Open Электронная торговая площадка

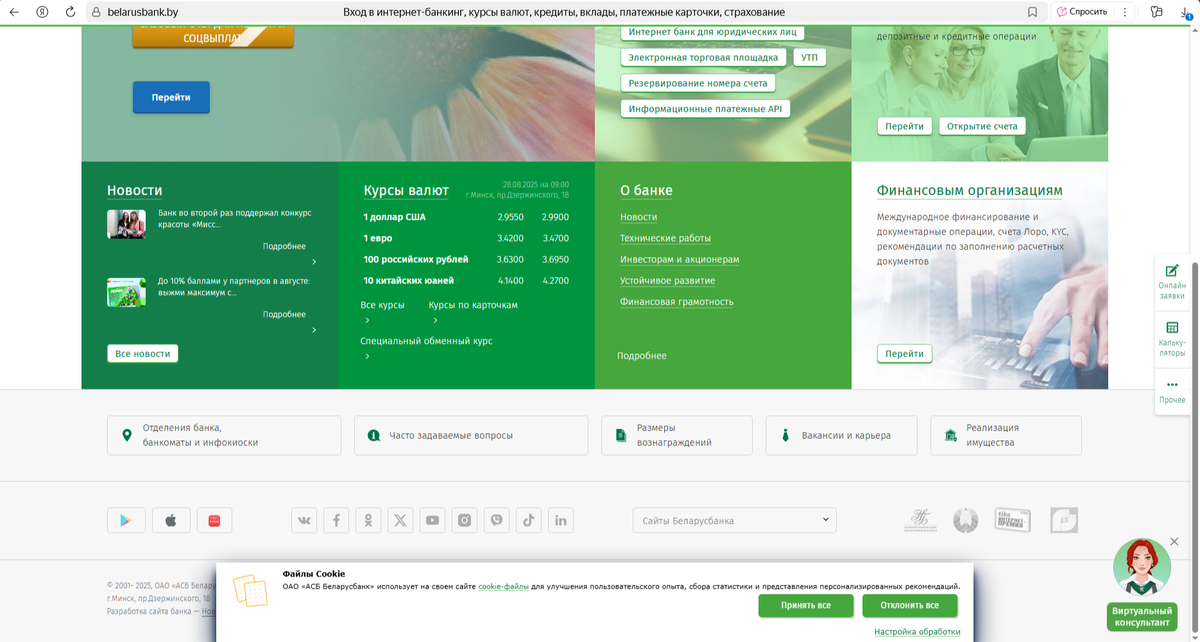click(704, 57)
